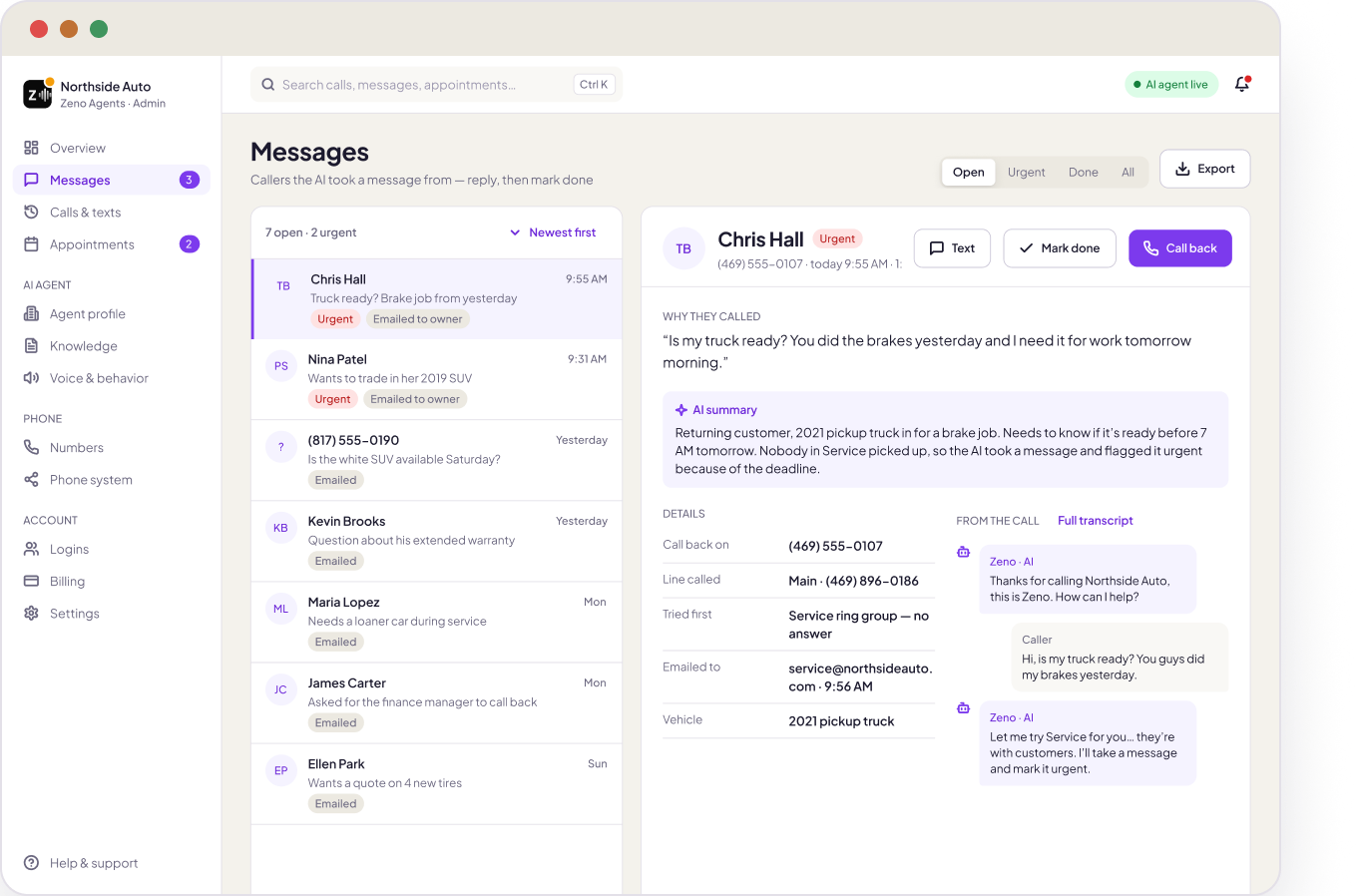Click the Agent profile icon
The height and width of the screenshot is (896, 1357).
point(31,314)
